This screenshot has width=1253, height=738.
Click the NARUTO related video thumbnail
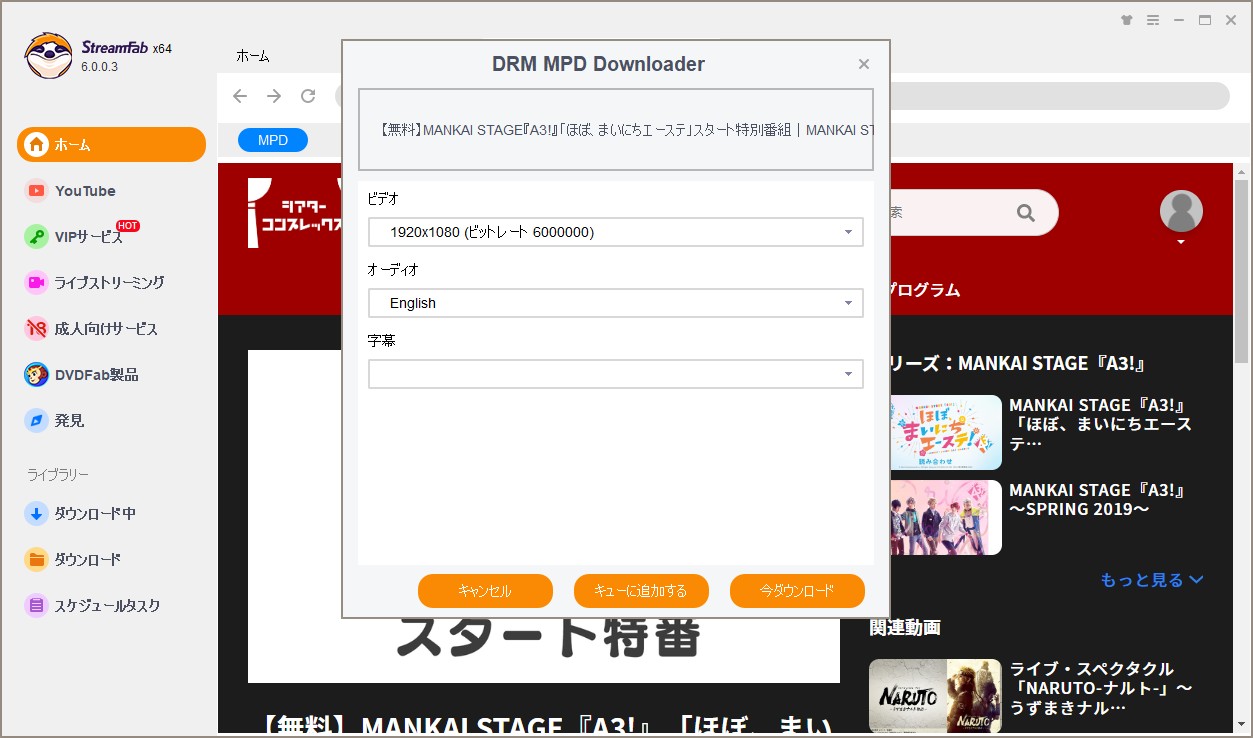[934, 695]
